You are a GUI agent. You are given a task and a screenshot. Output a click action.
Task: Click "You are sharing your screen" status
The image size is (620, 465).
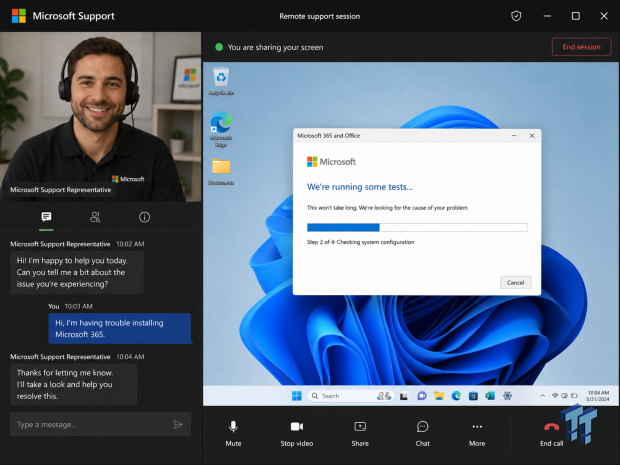(x=275, y=47)
